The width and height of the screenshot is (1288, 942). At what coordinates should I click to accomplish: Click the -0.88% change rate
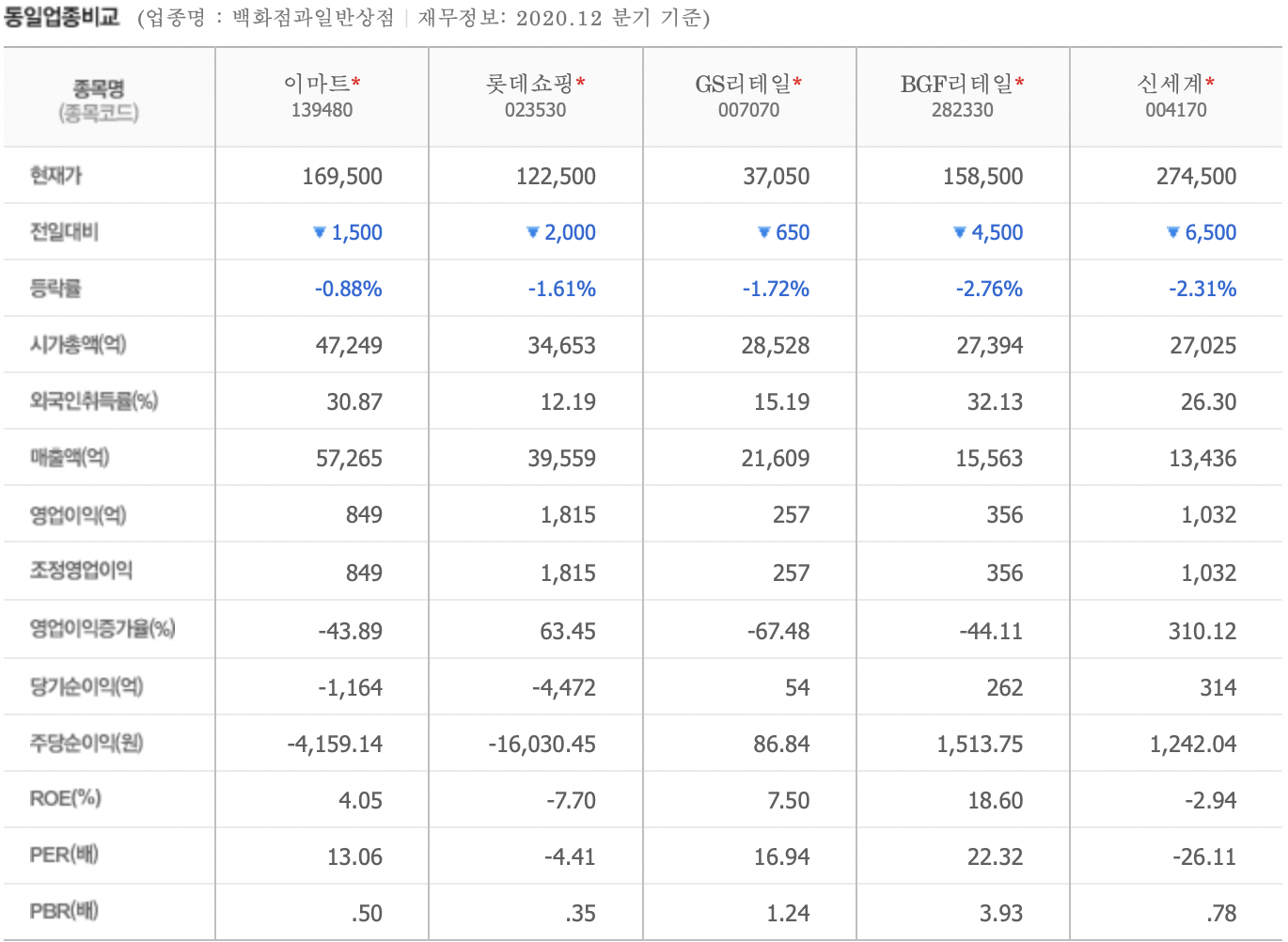tap(349, 290)
